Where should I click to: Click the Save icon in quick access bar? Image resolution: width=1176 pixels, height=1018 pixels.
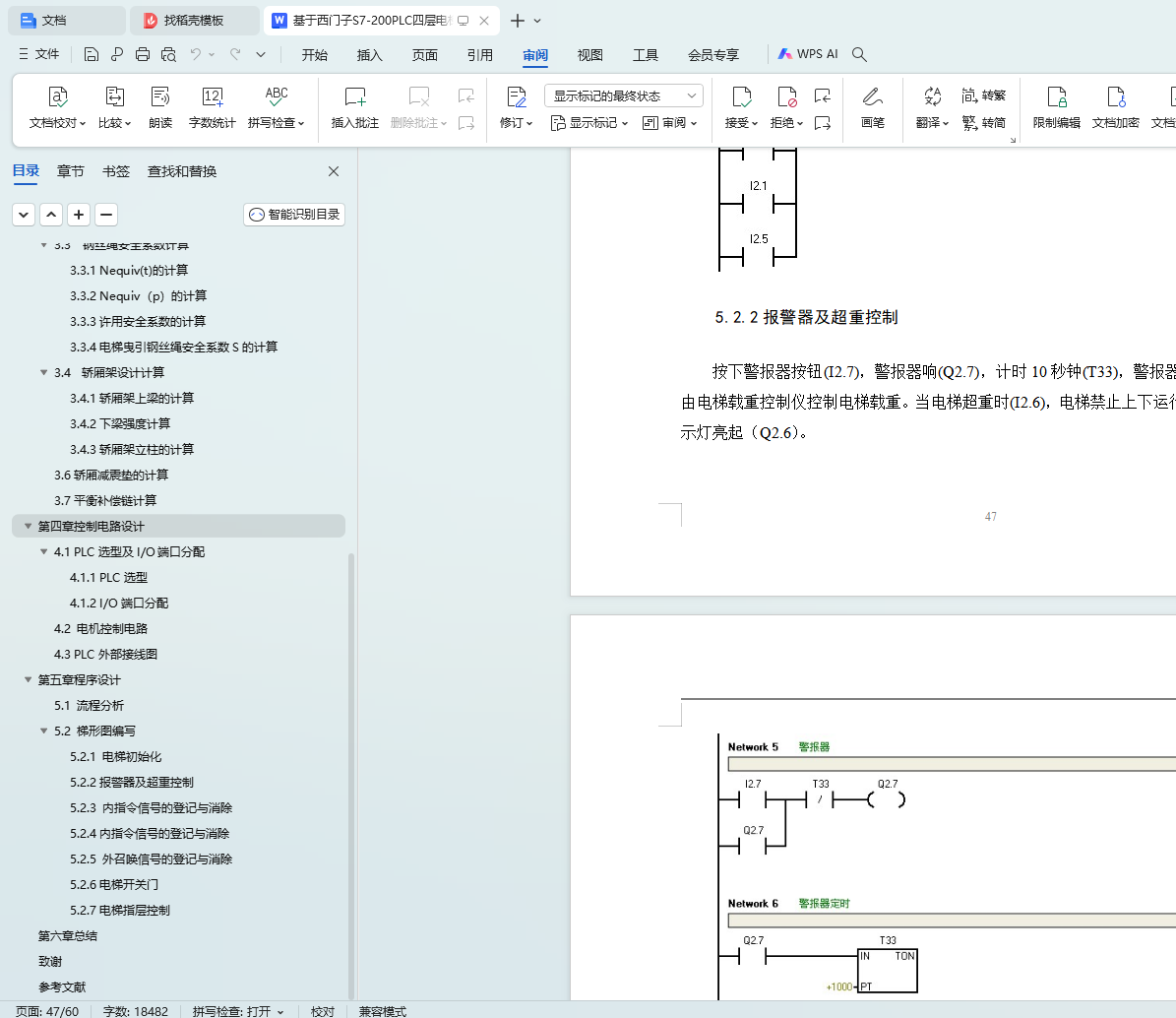tap(91, 54)
